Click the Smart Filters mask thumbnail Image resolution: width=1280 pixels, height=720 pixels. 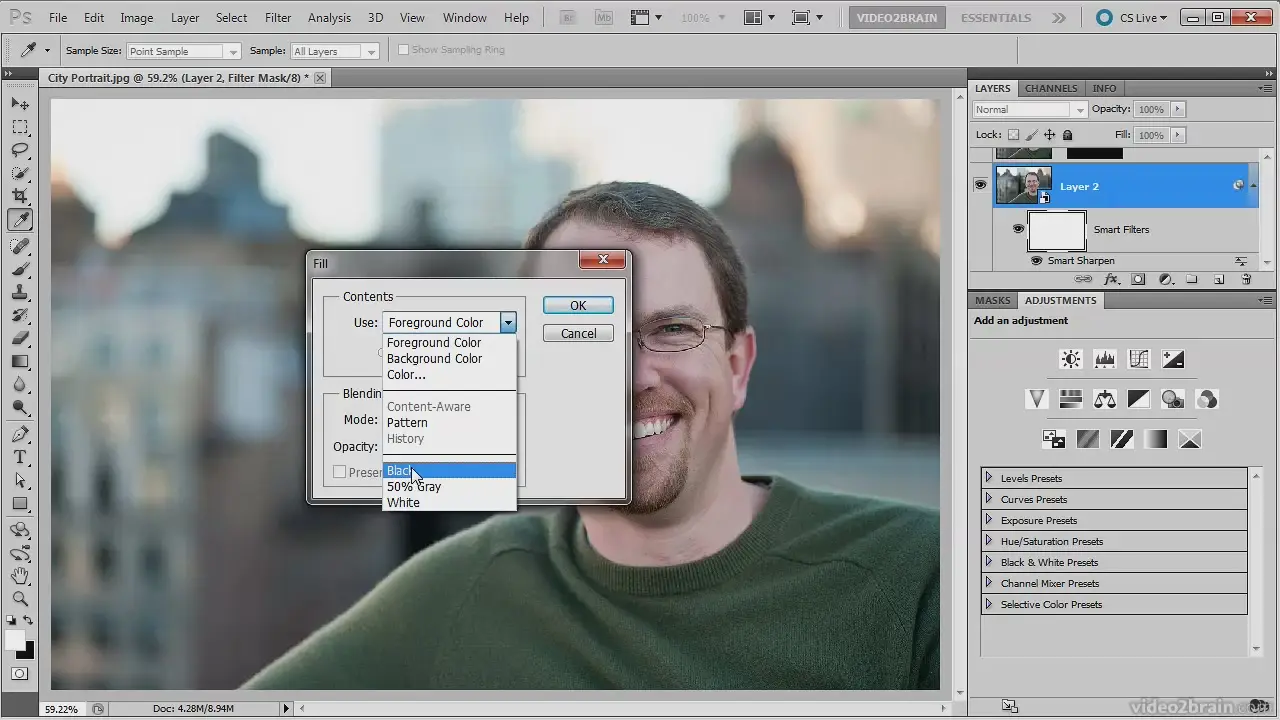coord(1057,230)
